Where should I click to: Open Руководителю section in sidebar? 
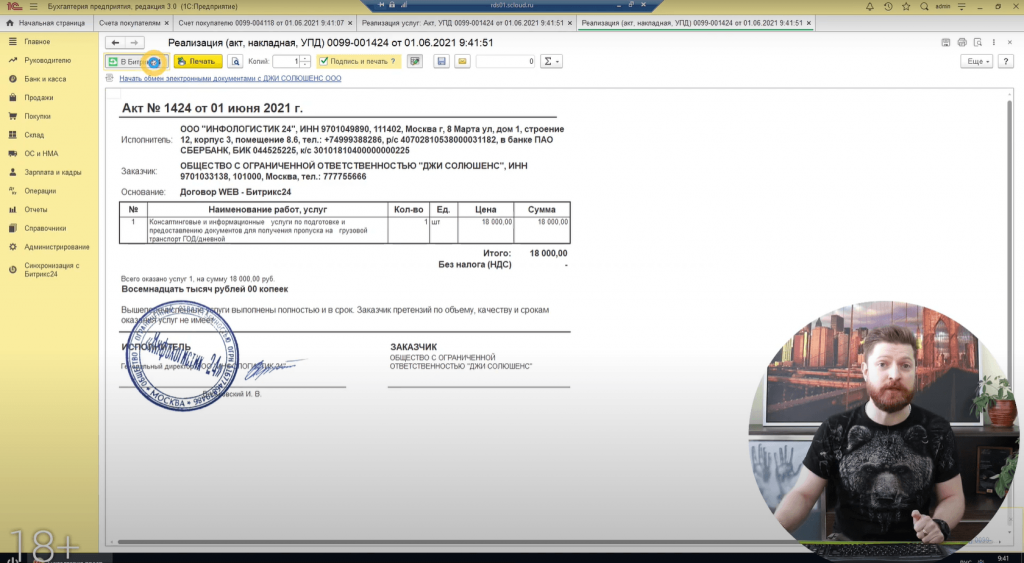[x=49, y=60]
